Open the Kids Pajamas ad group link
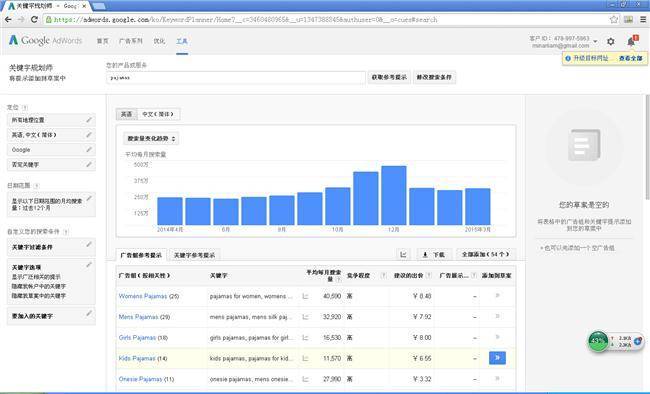 137,358
